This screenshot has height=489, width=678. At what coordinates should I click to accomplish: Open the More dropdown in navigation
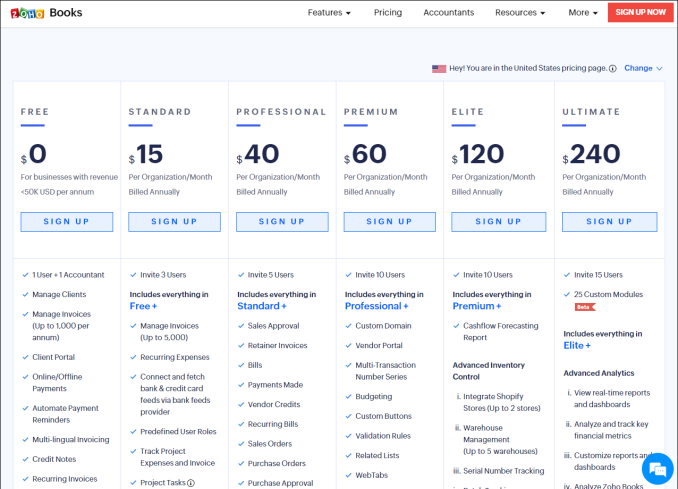click(x=583, y=13)
